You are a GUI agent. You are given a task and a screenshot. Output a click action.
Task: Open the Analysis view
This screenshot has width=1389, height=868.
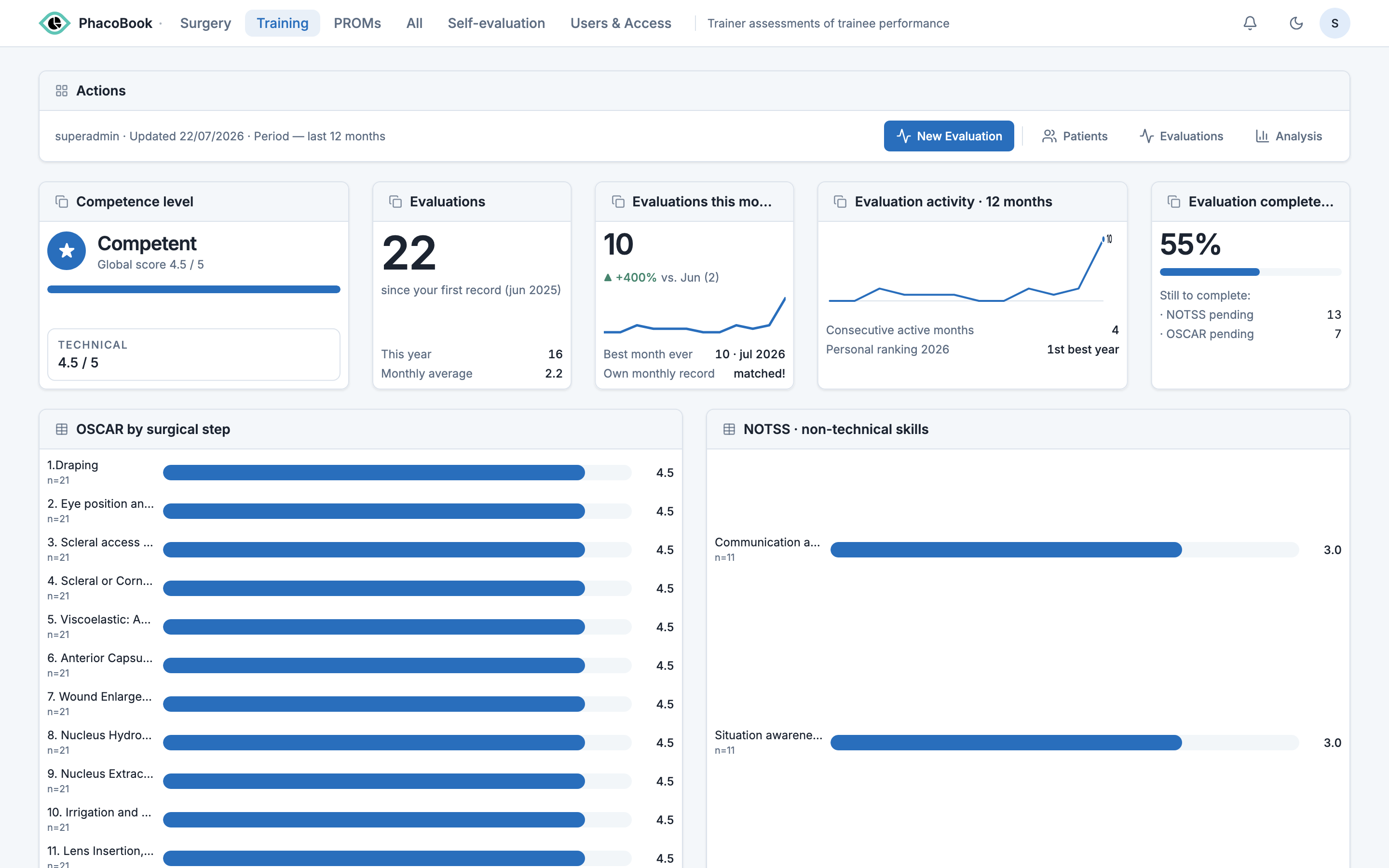tap(1289, 136)
